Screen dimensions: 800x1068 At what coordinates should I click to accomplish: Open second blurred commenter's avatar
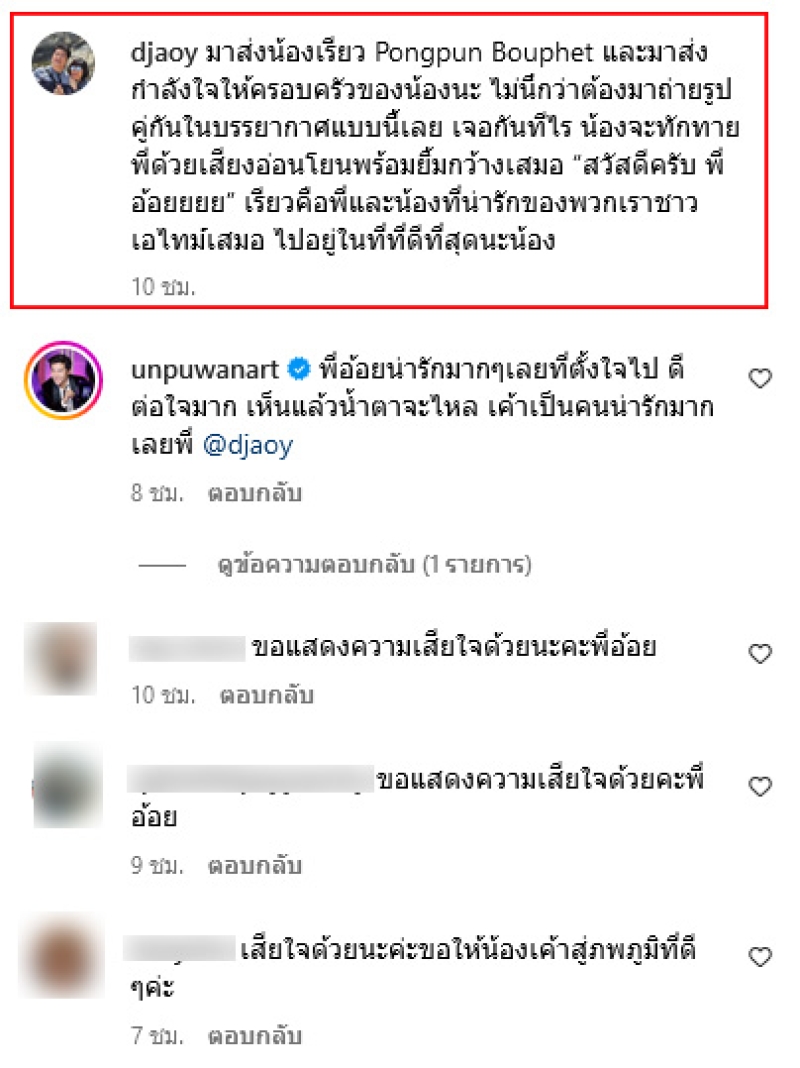tap(67, 785)
